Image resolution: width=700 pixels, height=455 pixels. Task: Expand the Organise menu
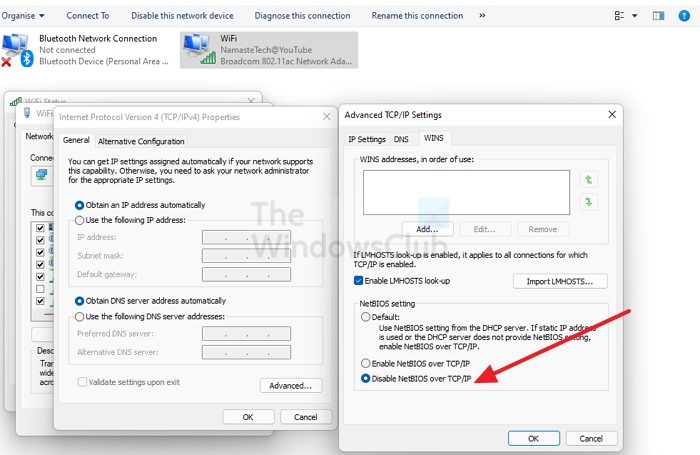[23, 16]
